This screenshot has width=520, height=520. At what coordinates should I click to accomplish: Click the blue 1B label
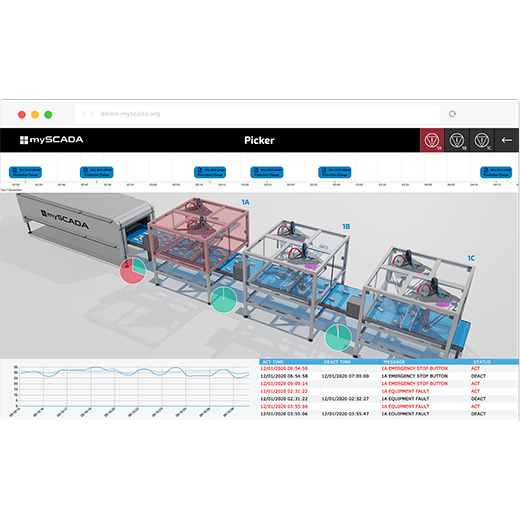click(346, 227)
